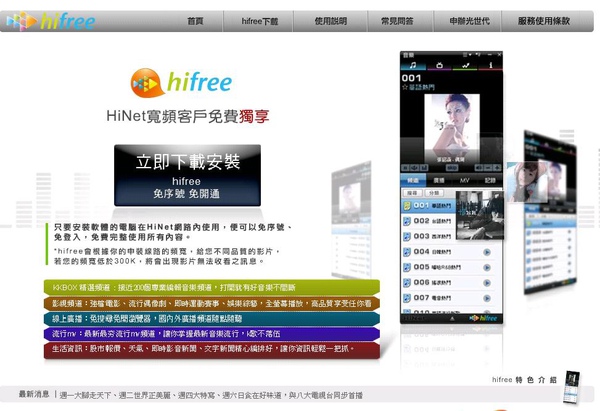Open the 使用說明 nav item
Image resolution: width=600 pixels, height=411 pixels.
[x=331, y=21]
